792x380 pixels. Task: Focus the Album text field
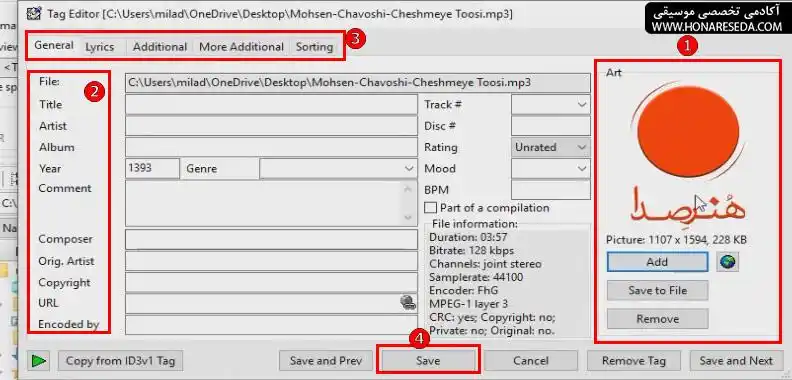pyautogui.click(x=271, y=147)
